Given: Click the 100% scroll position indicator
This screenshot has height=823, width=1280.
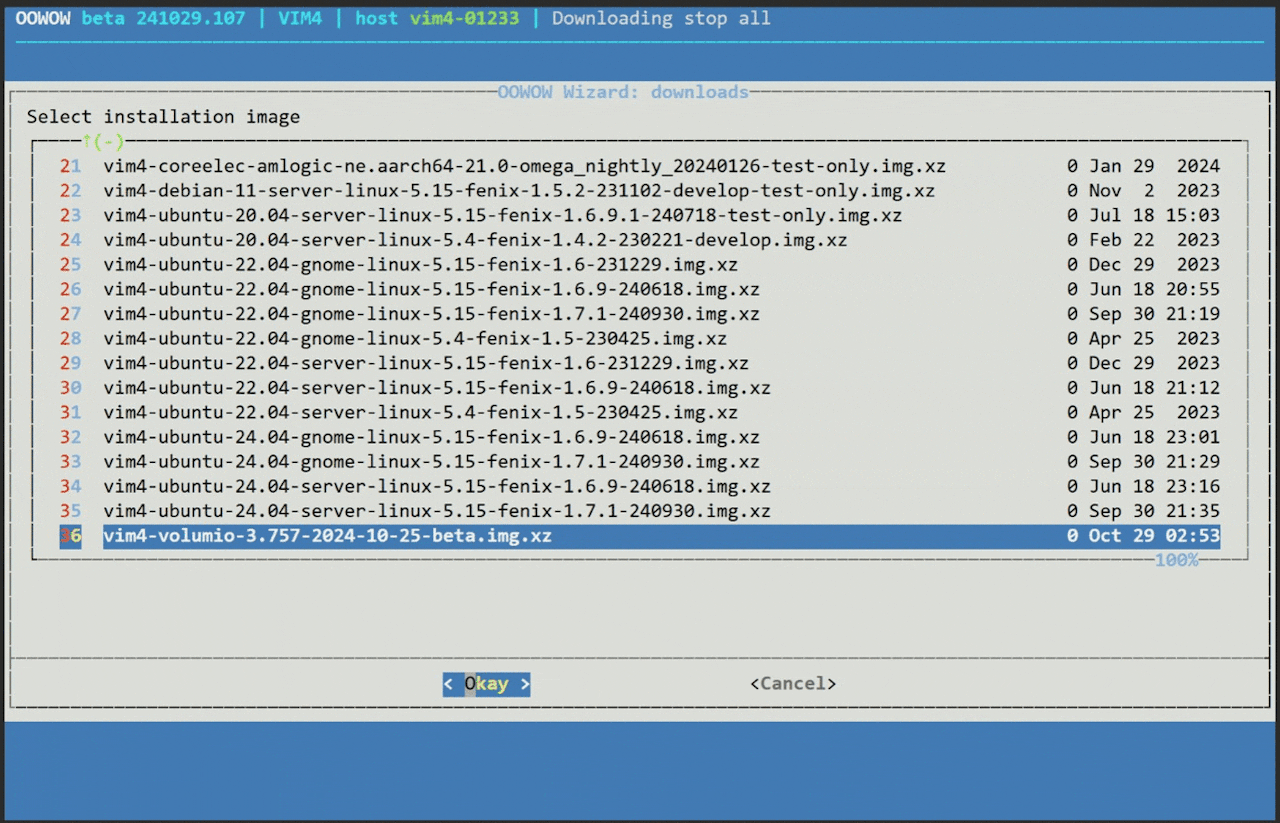Looking at the screenshot, I should [x=1176, y=560].
